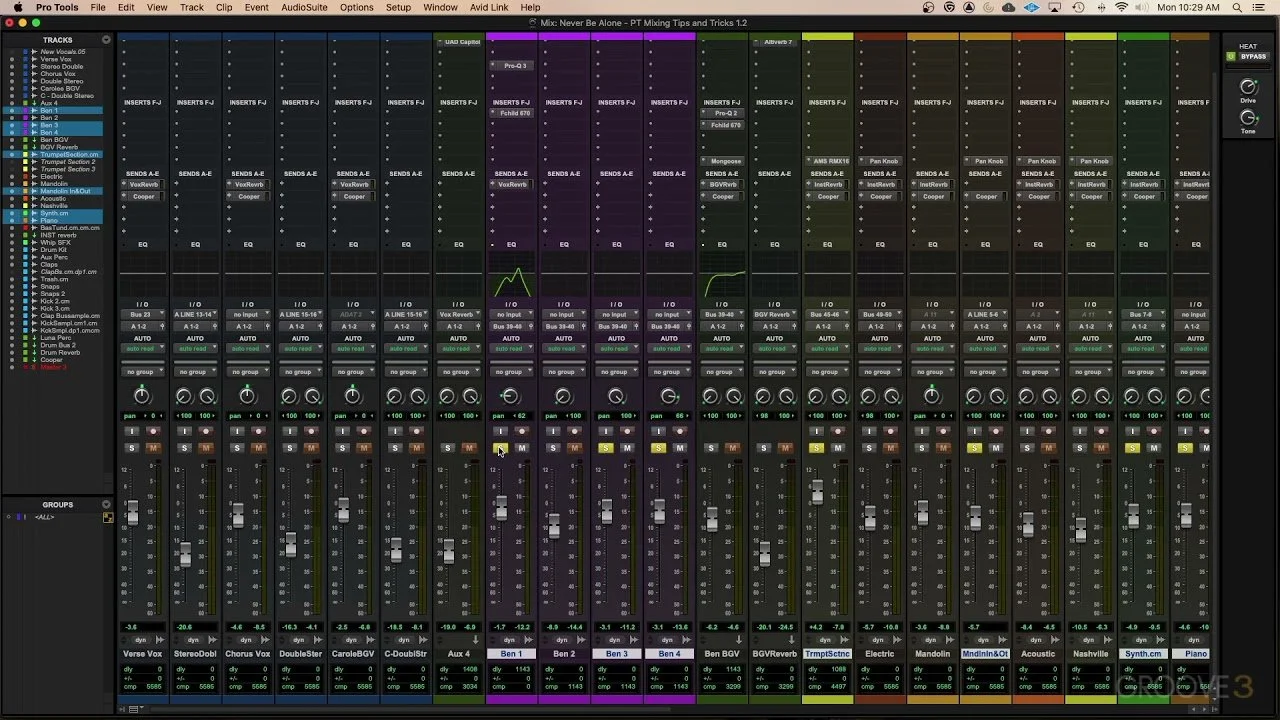Open the Window menu
This screenshot has height=720, width=1280.
point(440,7)
